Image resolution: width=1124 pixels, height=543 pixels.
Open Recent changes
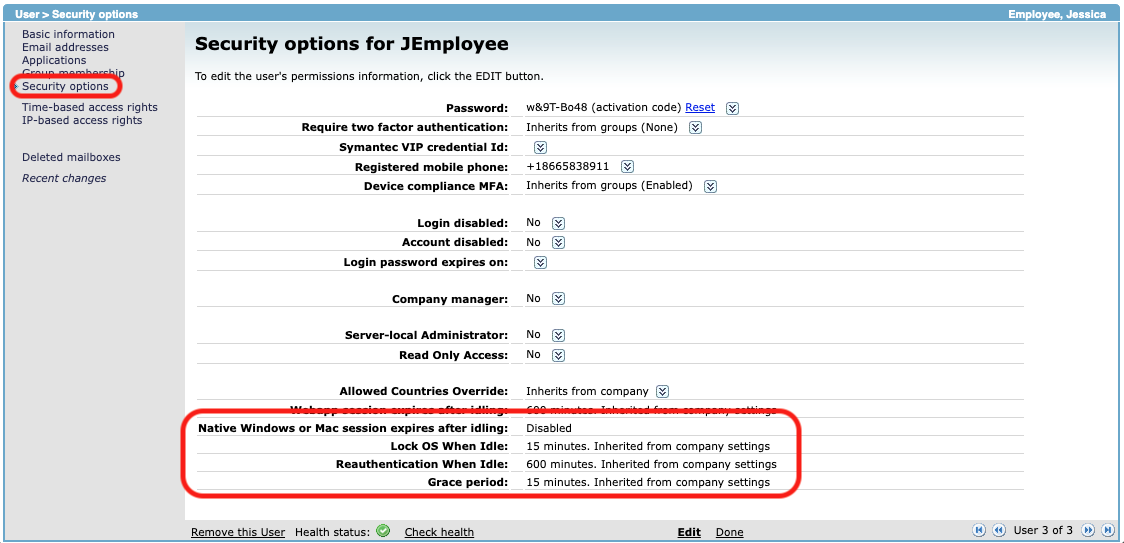(64, 178)
